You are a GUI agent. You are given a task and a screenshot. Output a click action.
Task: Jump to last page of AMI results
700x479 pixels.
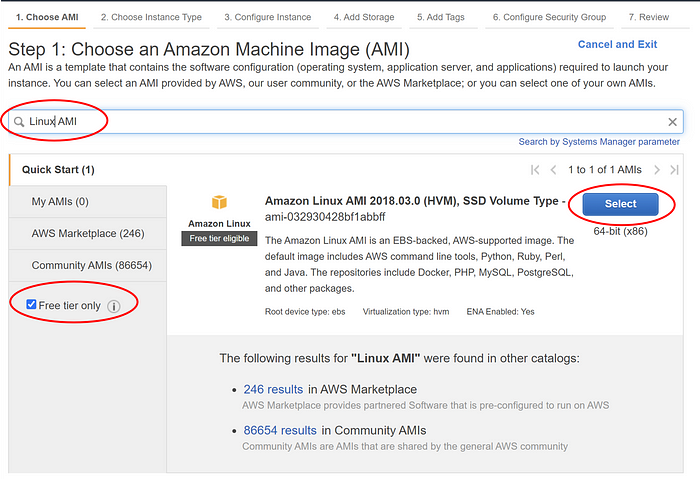tap(674, 170)
